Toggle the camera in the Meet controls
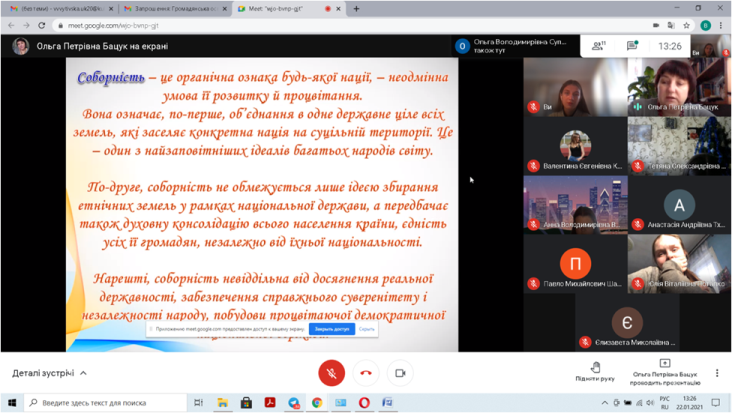 tap(400, 372)
